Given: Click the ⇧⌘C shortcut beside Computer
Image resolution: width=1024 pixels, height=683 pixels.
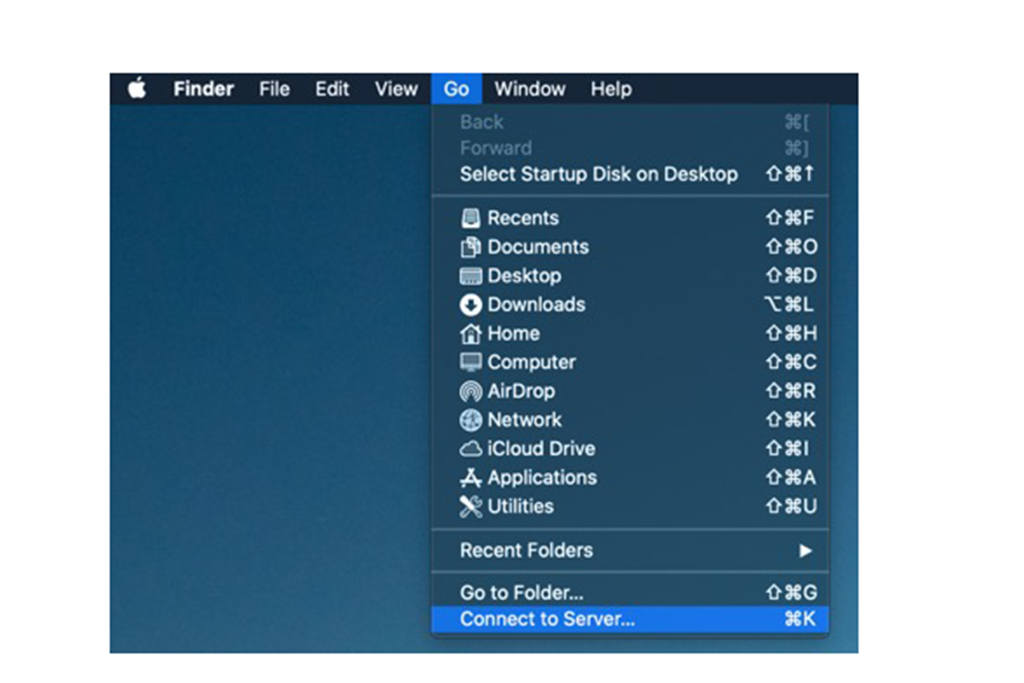Looking at the screenshot, I should tap(791, 362).
